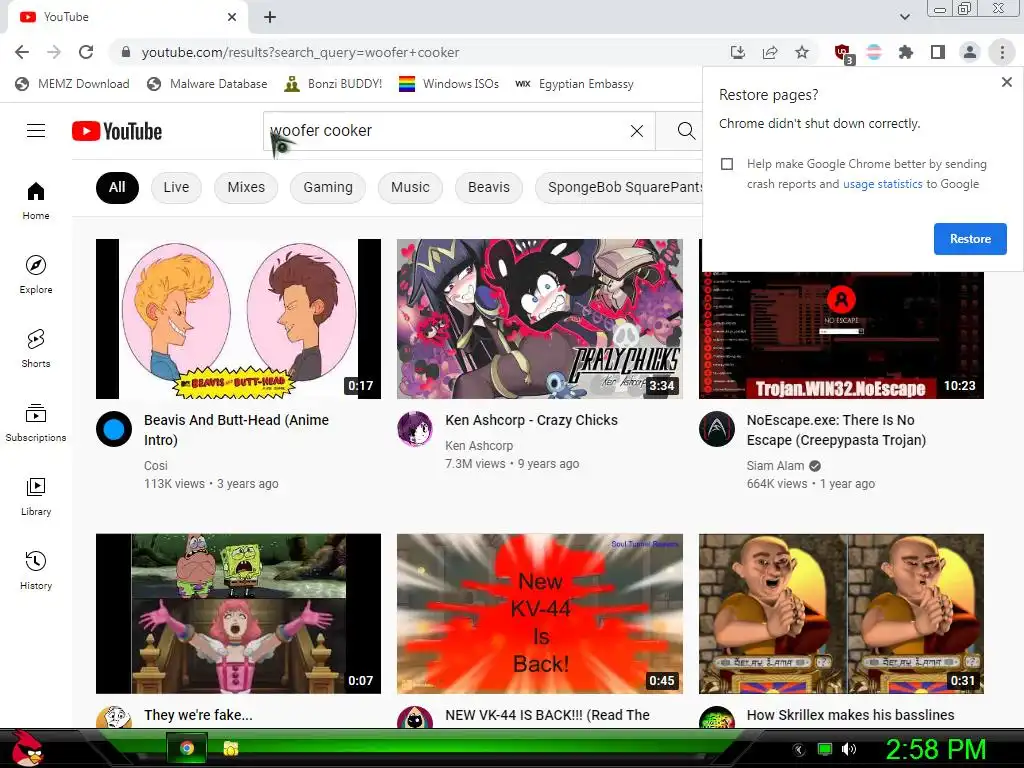
Task: Open the Chrome three-dot menu
Action: [1002, 52]
